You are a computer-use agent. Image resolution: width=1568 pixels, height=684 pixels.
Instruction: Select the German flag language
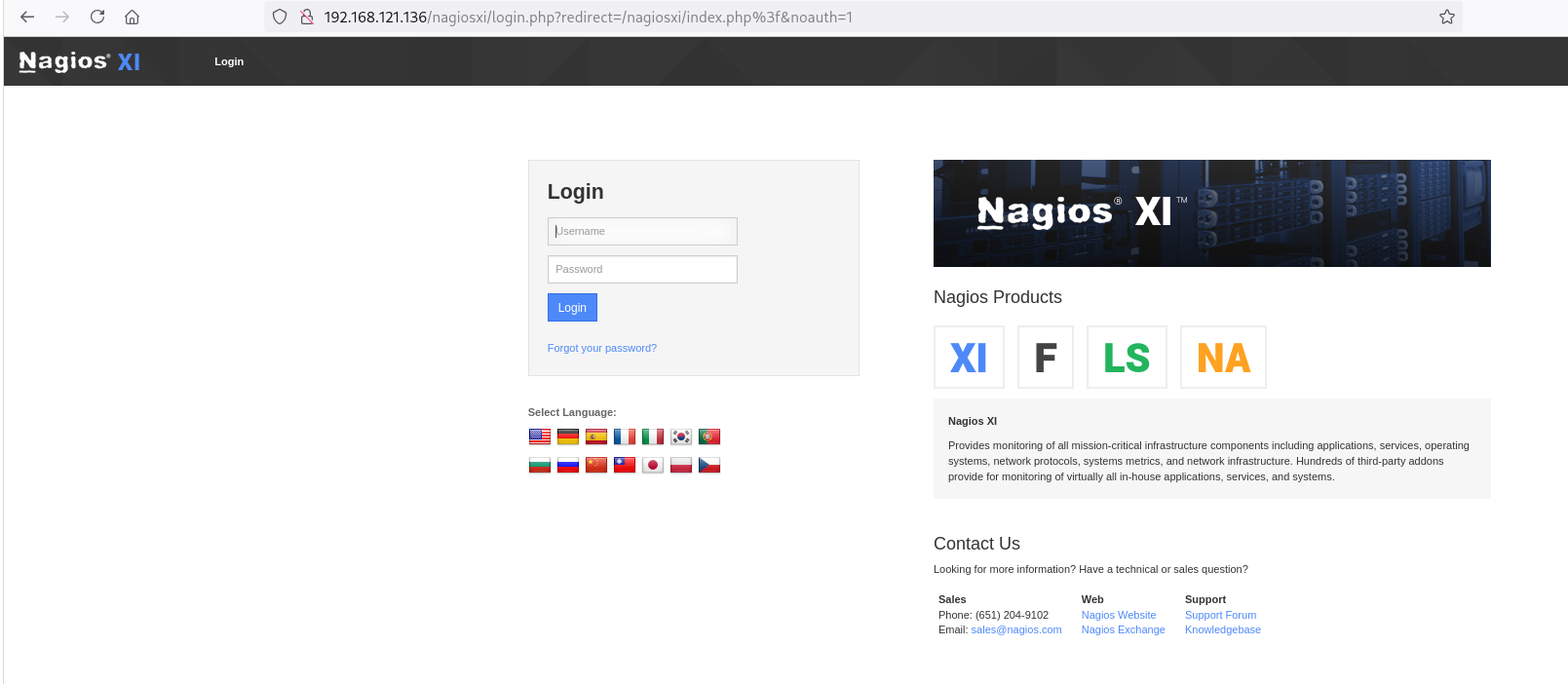[x=568, y=437]
